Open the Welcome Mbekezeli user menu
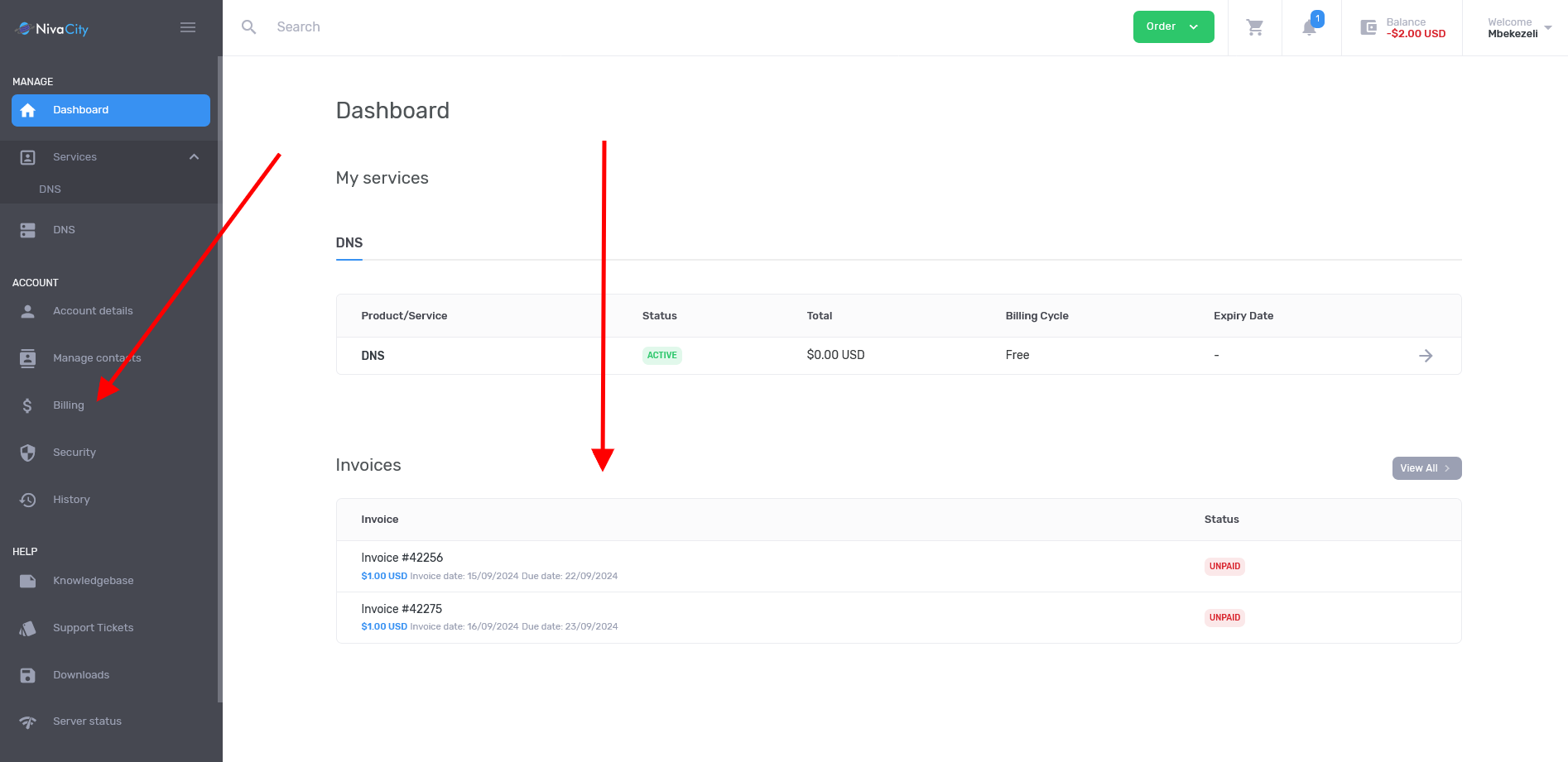This screenshot has width=1568, height=762. [x=1519, y=28]
